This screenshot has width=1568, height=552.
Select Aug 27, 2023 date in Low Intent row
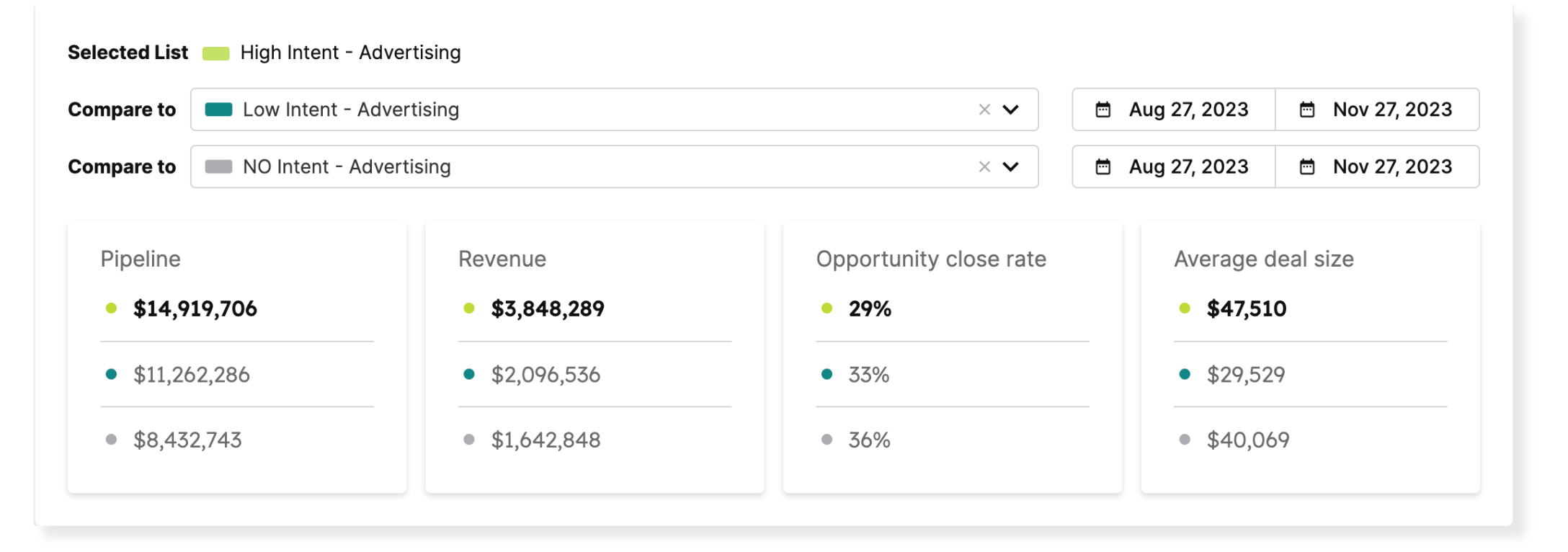pos(1188,110)
